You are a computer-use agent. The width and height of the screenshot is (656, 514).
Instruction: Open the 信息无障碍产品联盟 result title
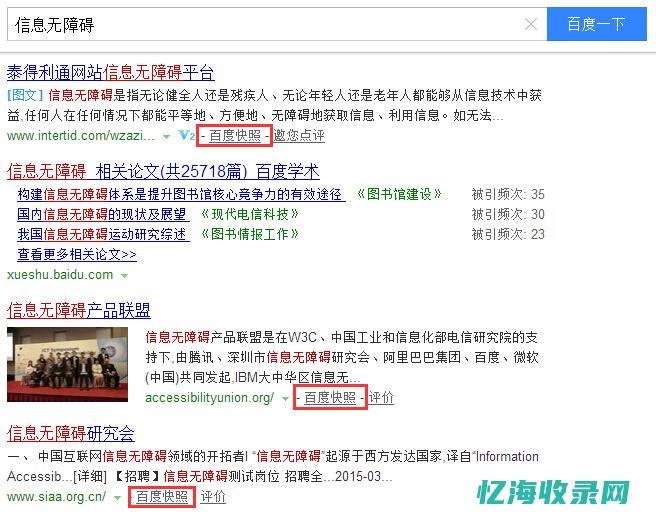[79, 310]
